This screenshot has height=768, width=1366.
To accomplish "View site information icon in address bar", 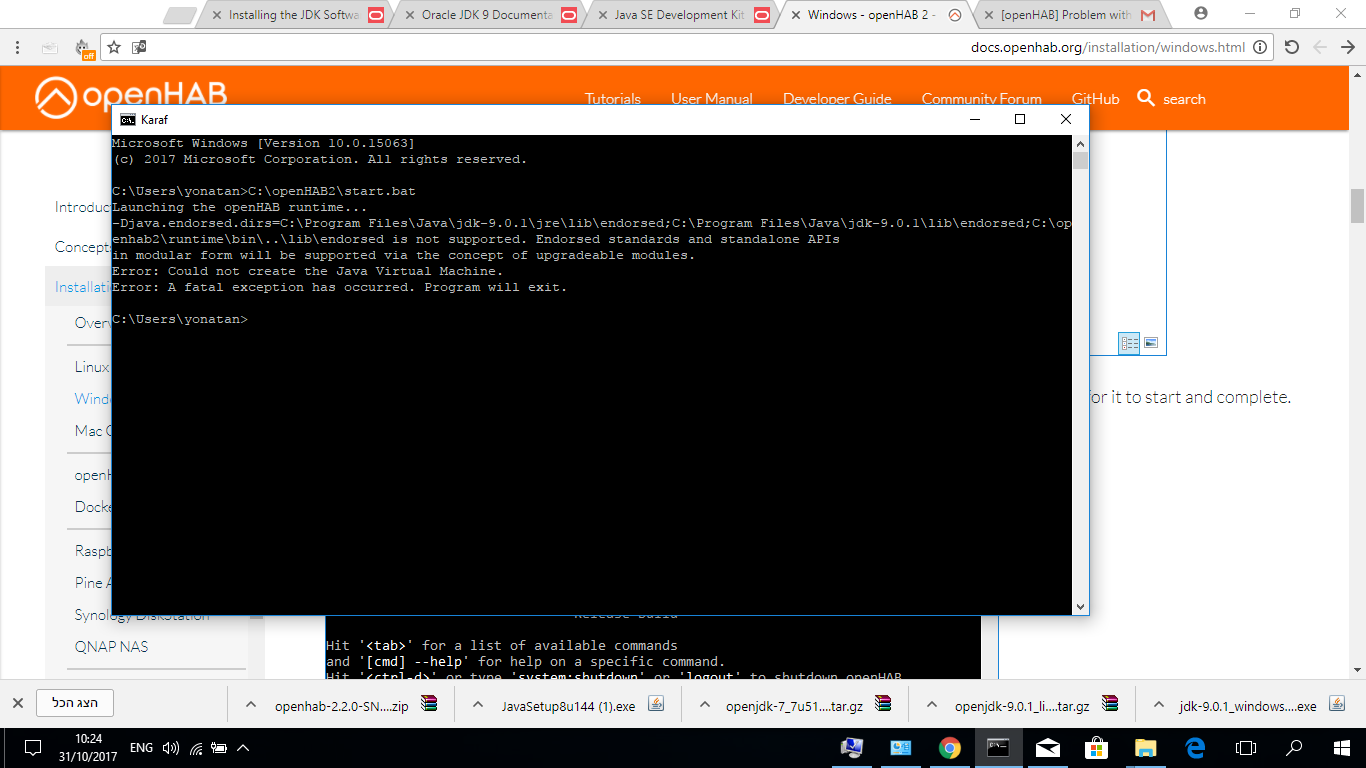I will click(x=1260, y=47).
